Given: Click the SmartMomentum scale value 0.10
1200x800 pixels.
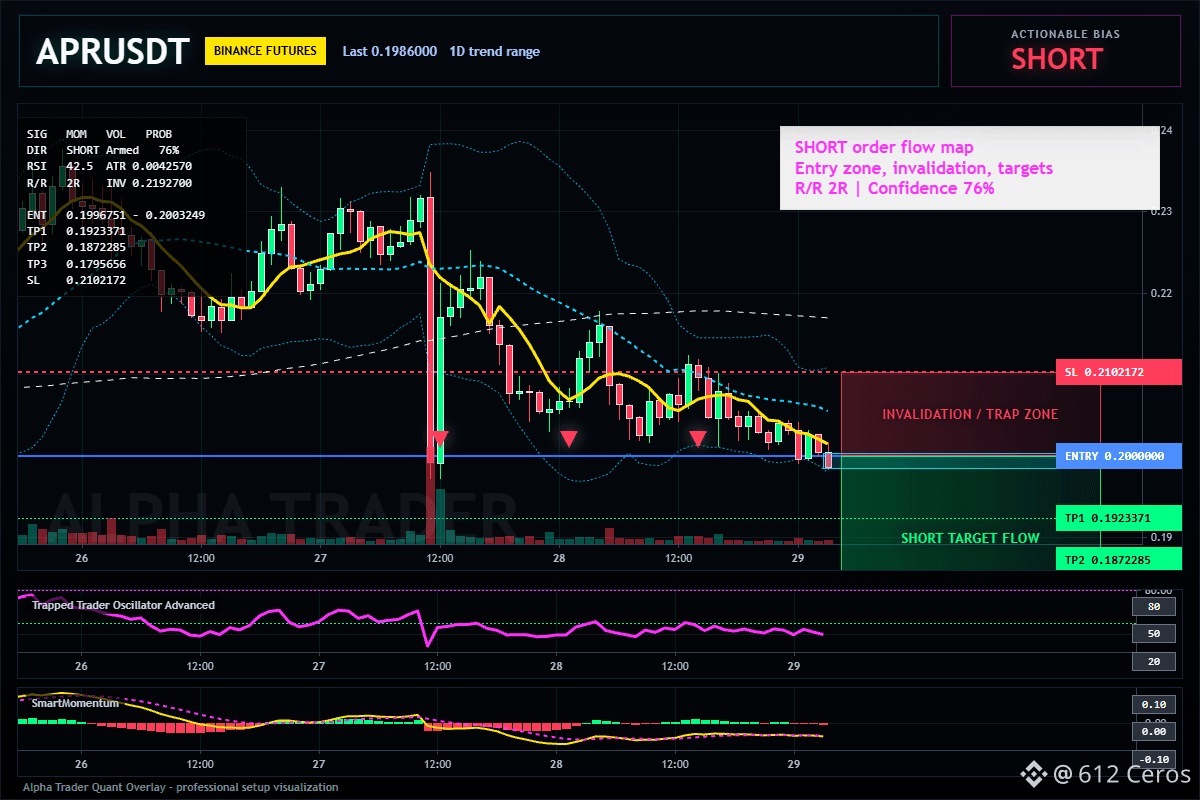Looking at the screenshot, I should tap(1153, 703).
